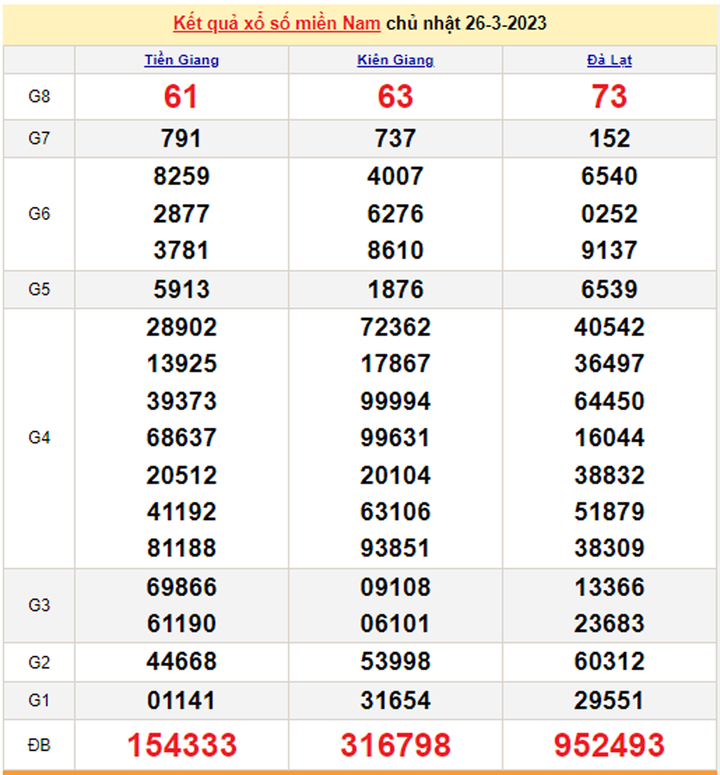Viewport: 720px width, 775px height.
Task: Click Tiền Giang G4 number 28902
Action: [x=181, y=328]
